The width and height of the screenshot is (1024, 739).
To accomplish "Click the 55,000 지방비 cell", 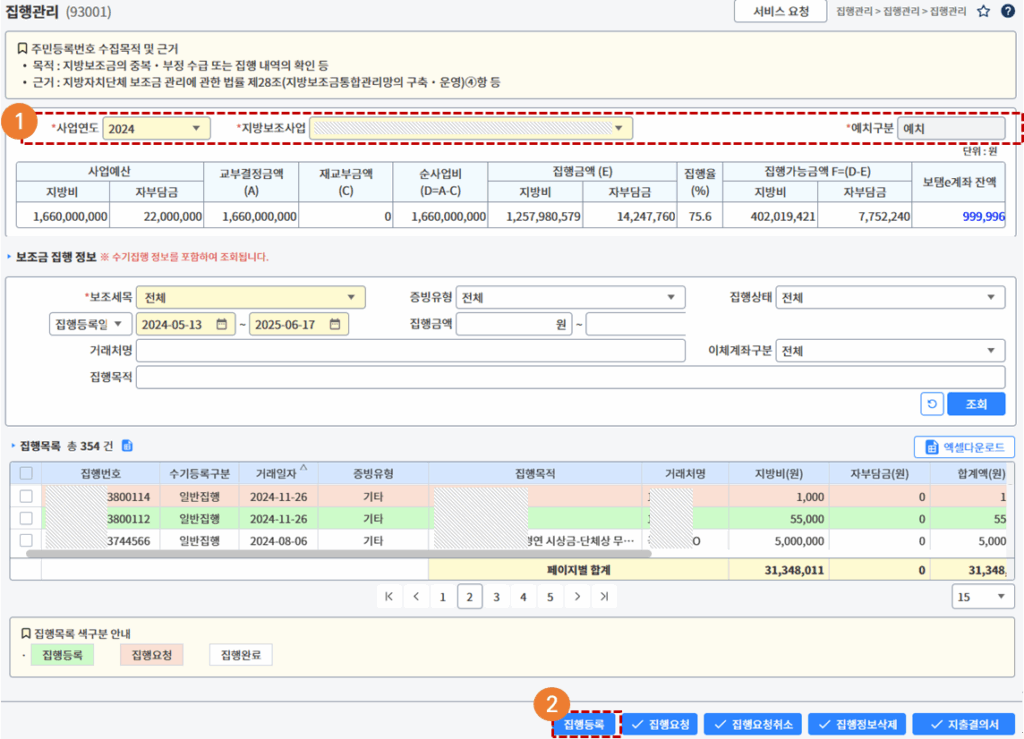I will [x=778, y=518].
